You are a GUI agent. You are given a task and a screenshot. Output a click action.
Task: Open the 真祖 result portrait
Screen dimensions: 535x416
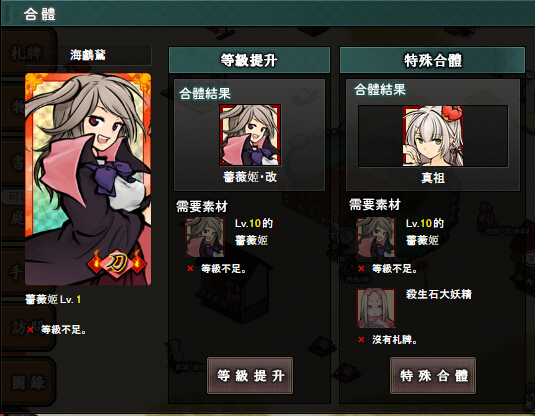433,136
